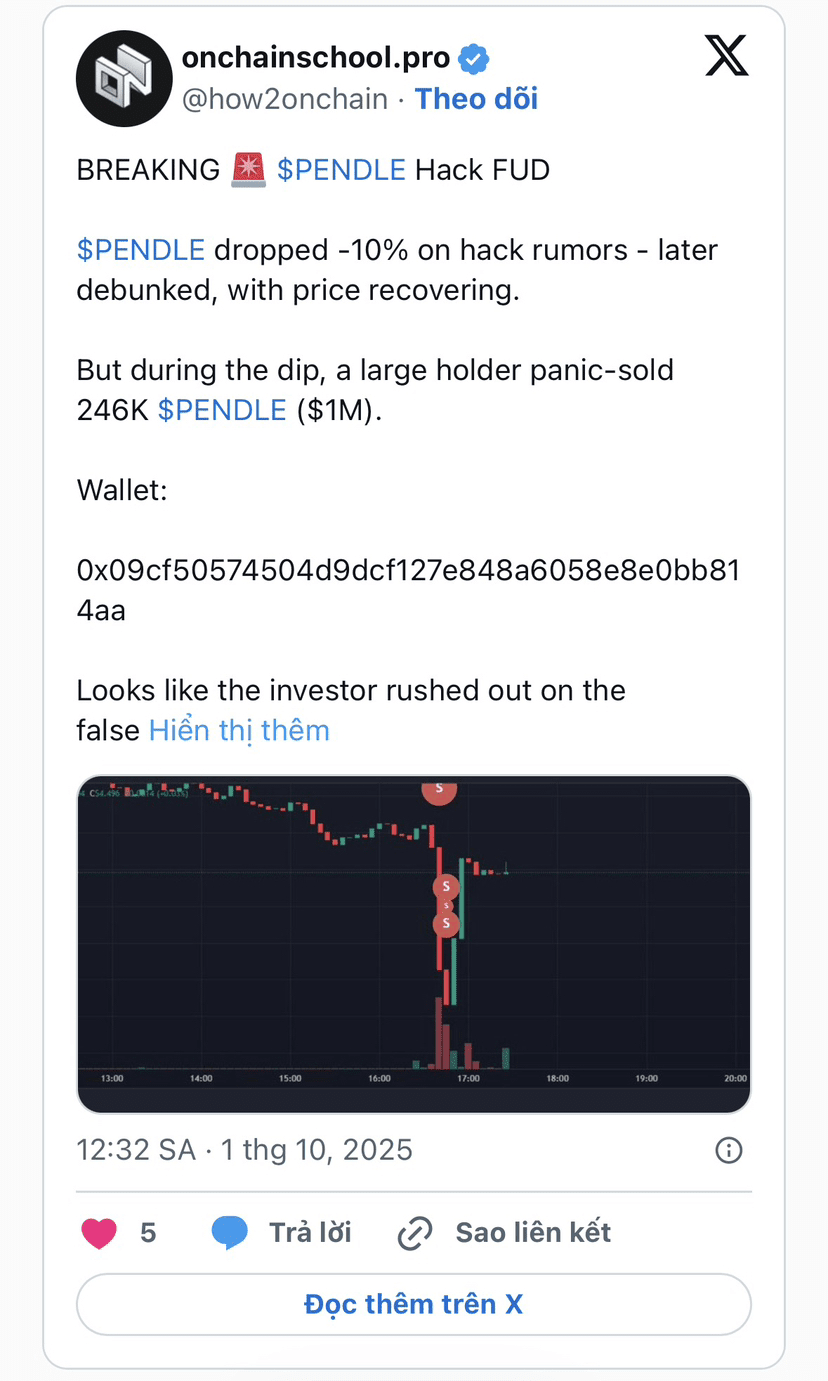Click the copy link chain icon
This screenshot has height=1381, width=828.
[414, 1233]
